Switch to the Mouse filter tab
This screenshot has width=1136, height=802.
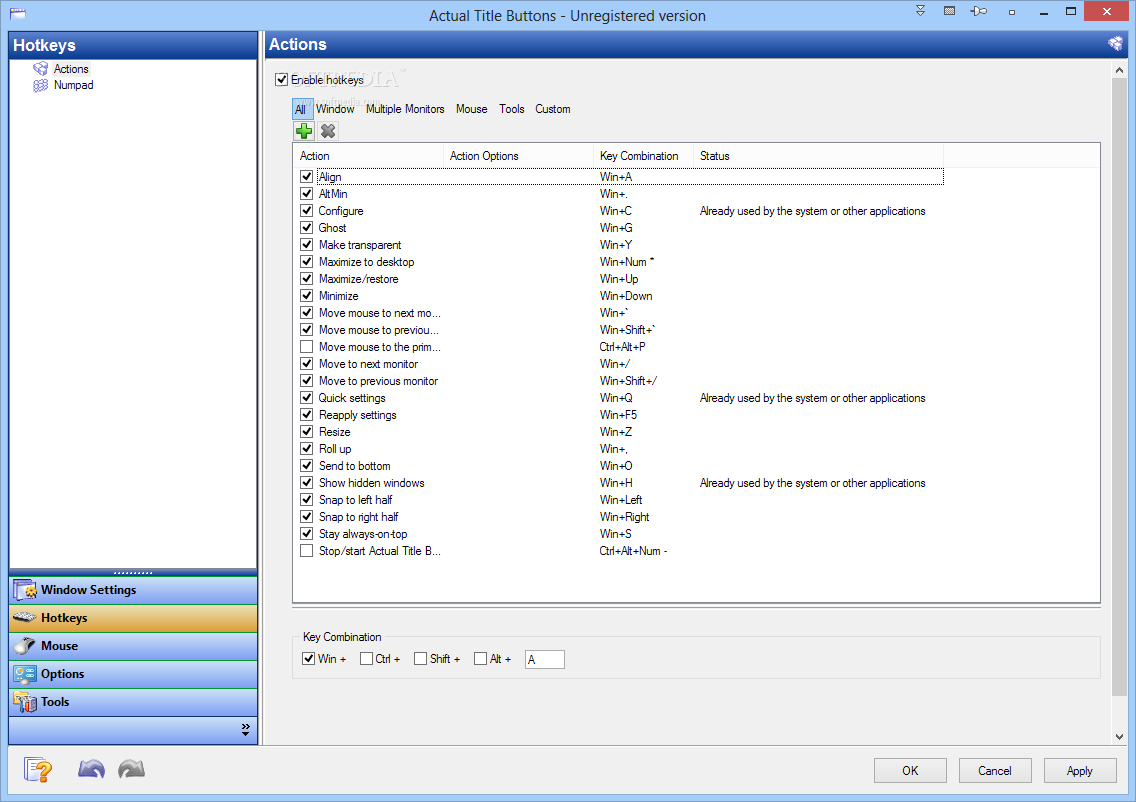(472, 109)
